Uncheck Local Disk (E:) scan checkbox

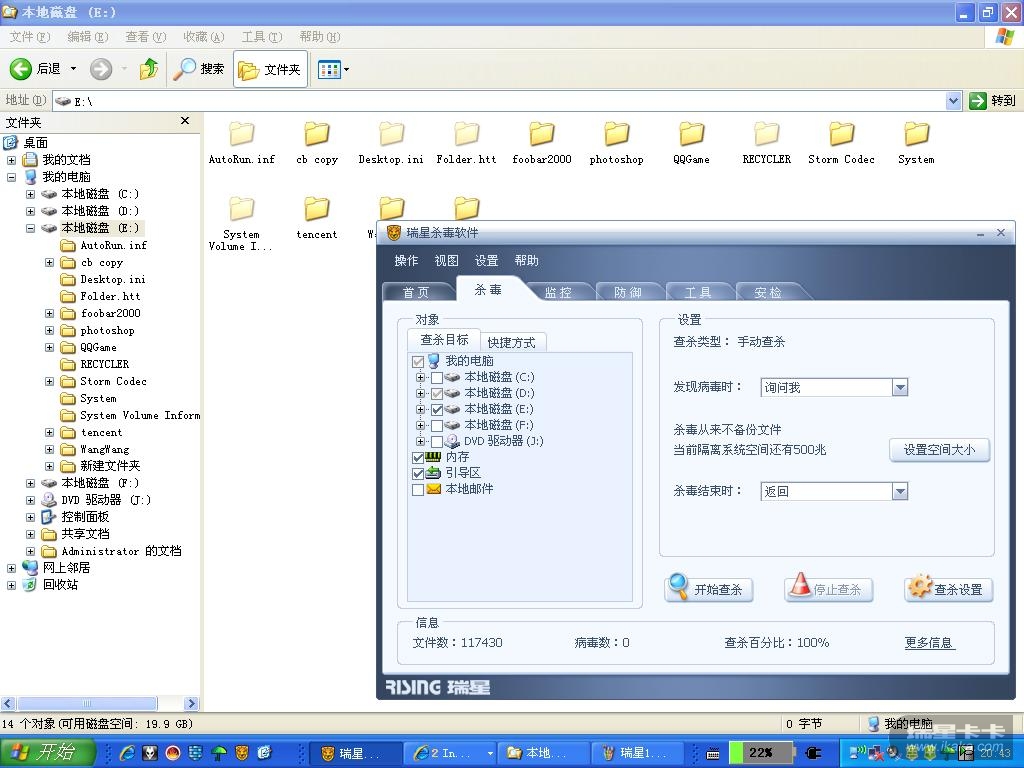coord(437,409)
